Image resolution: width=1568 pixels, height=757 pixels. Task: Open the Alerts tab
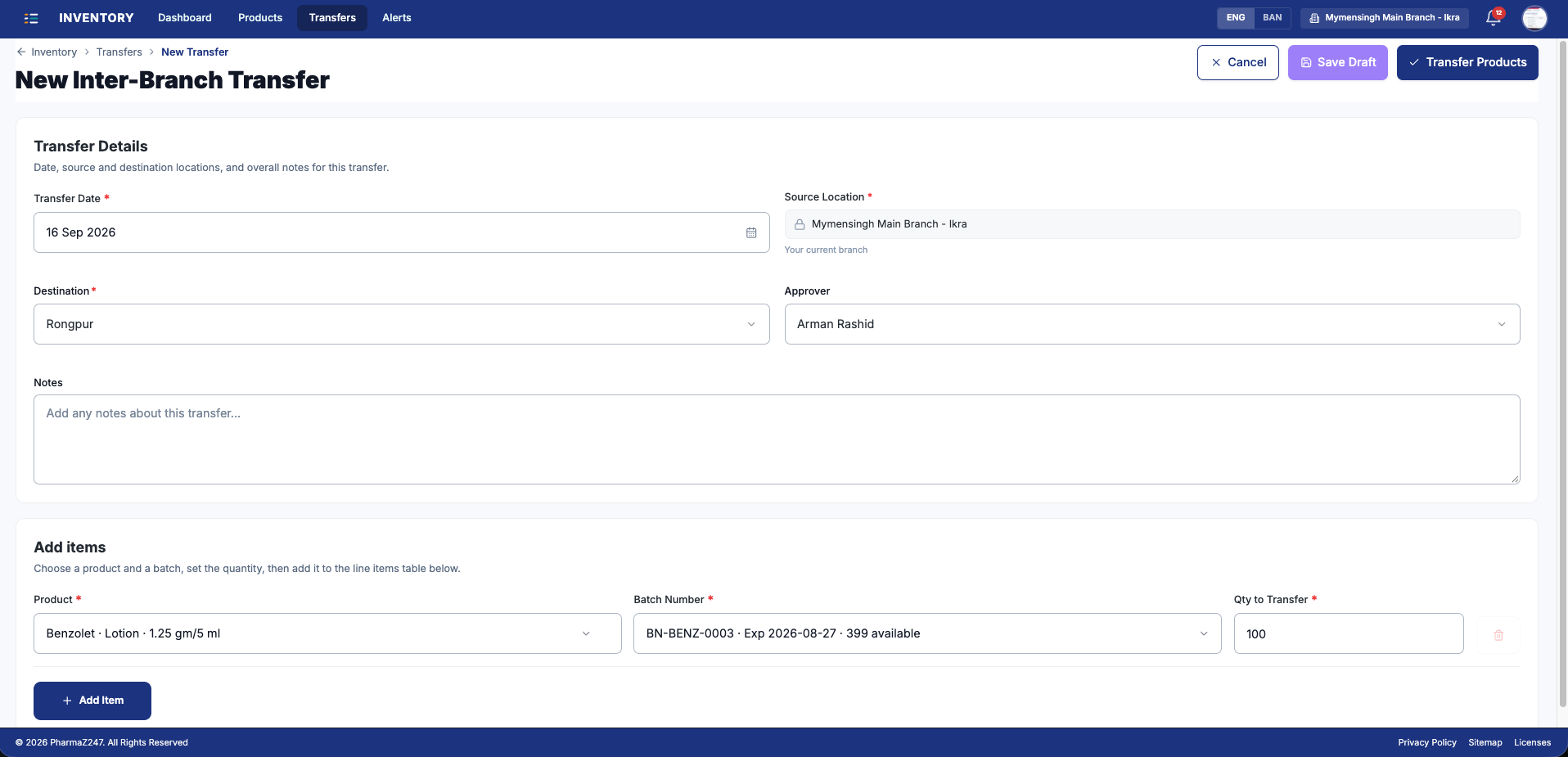pos(397,18)
